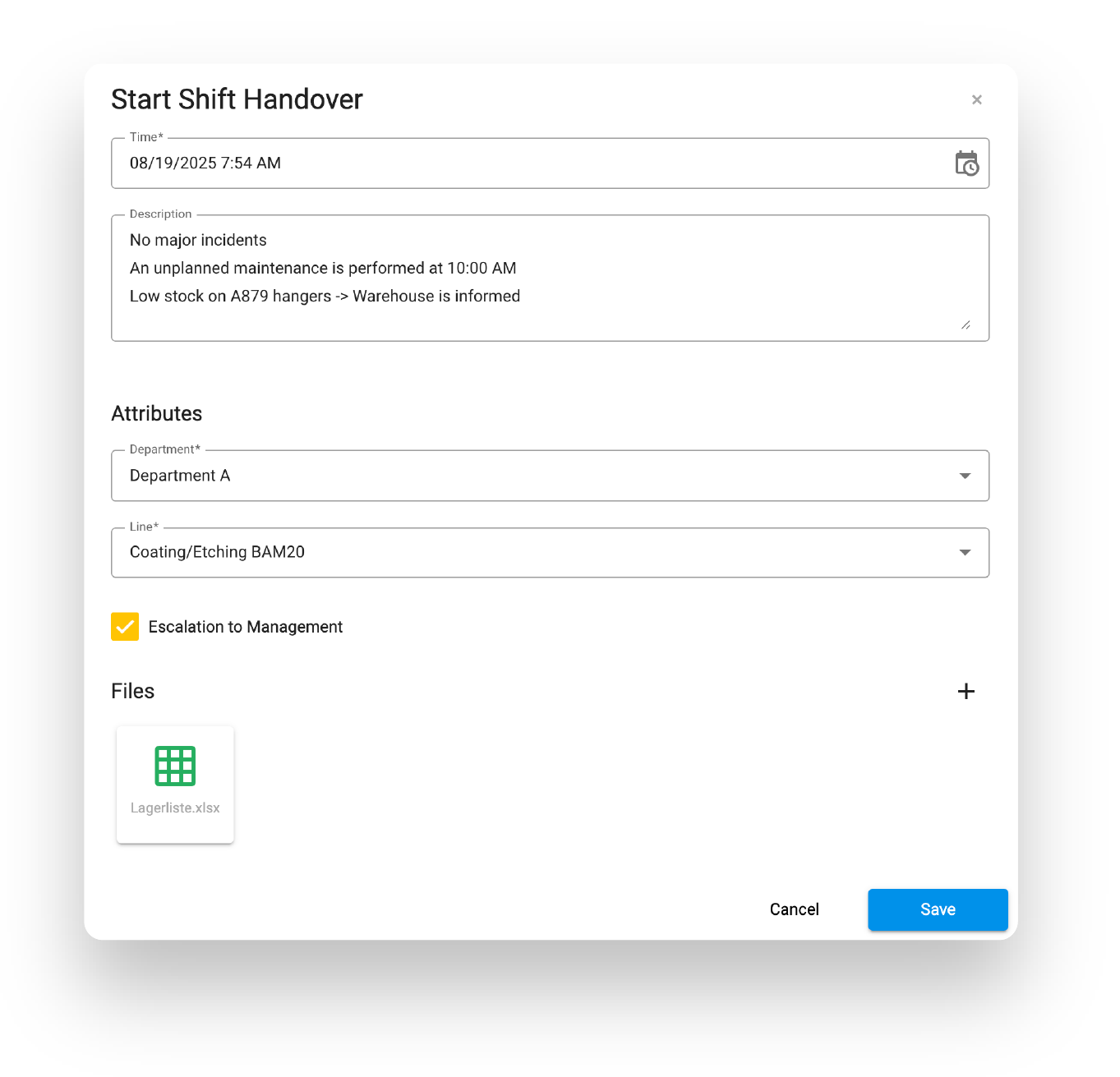Screen dimensions: 1120x1077
Task: Click the Attributes section heading
Action: click(x=156, y=413)
